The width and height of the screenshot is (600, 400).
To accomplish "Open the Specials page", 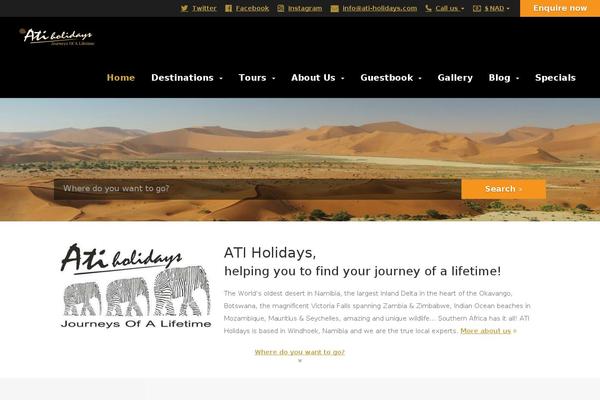I will pyautogui.click(x=555, y=78).
